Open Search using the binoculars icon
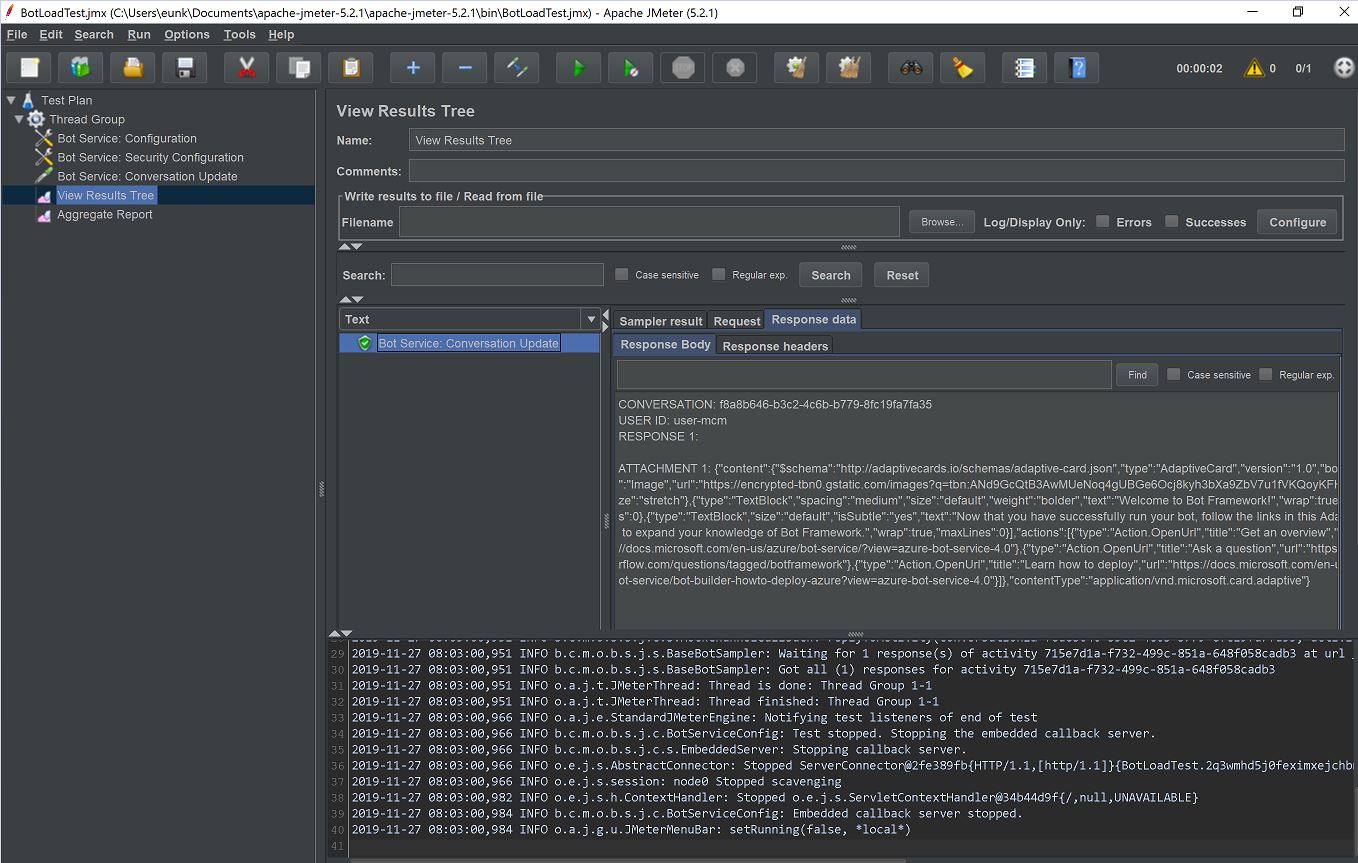1358x863 pixels. click(911, 68)
